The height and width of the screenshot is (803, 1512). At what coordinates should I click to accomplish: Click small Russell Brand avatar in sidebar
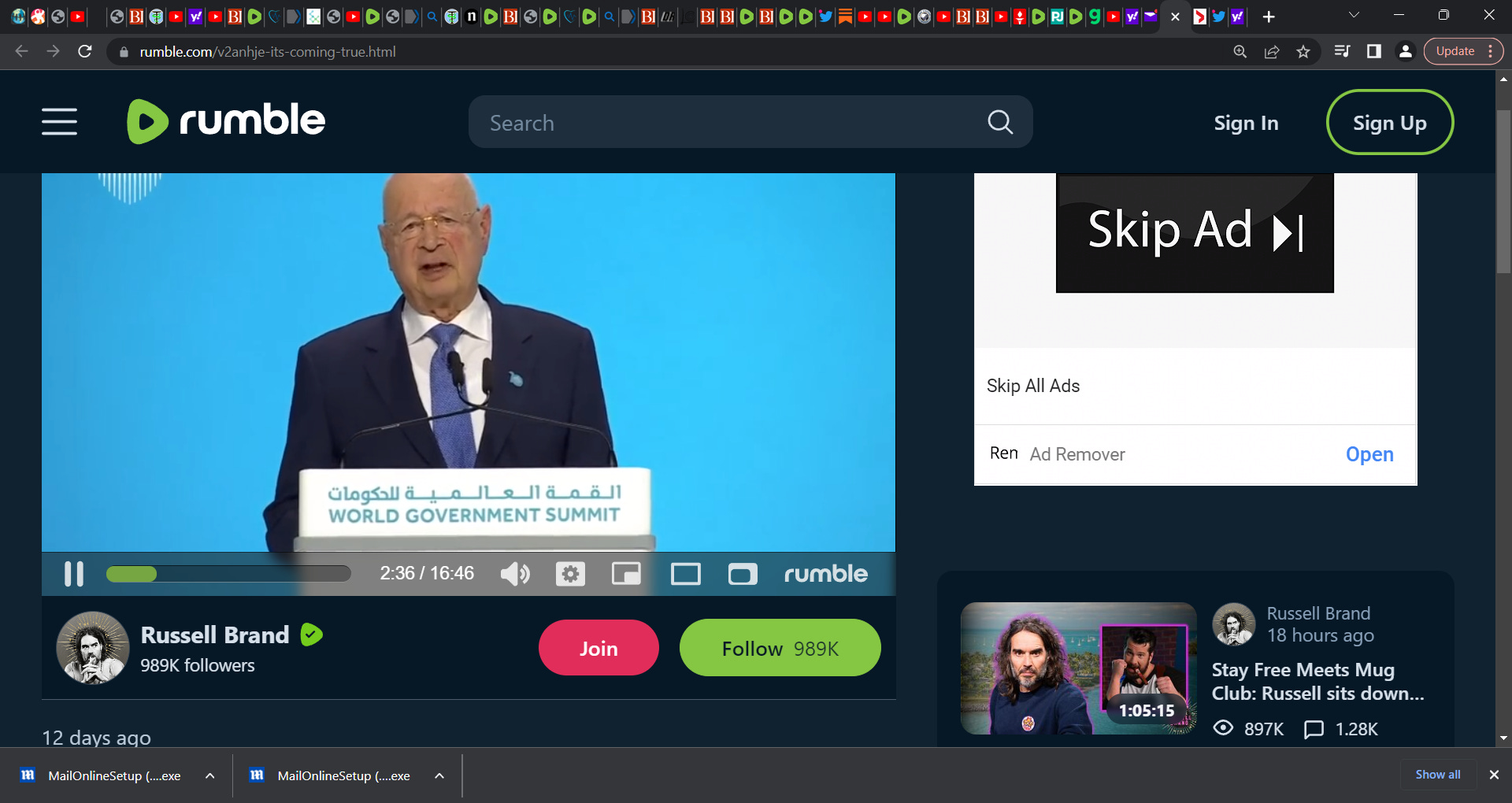(1234, 624)
